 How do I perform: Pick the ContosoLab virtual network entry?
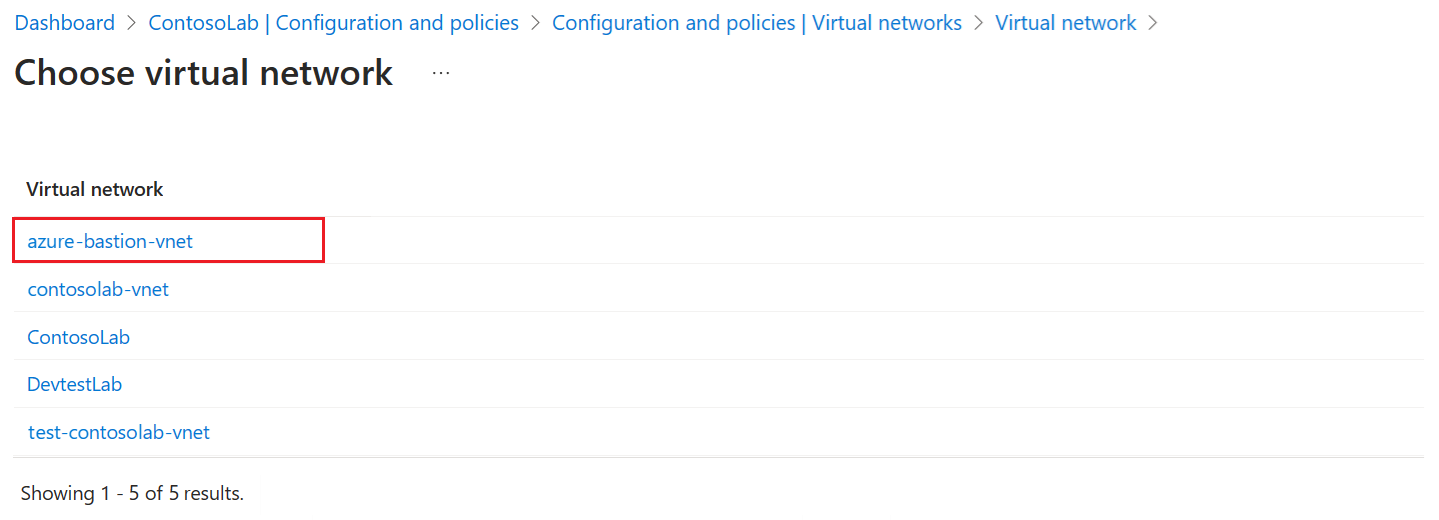coord(78,337)
